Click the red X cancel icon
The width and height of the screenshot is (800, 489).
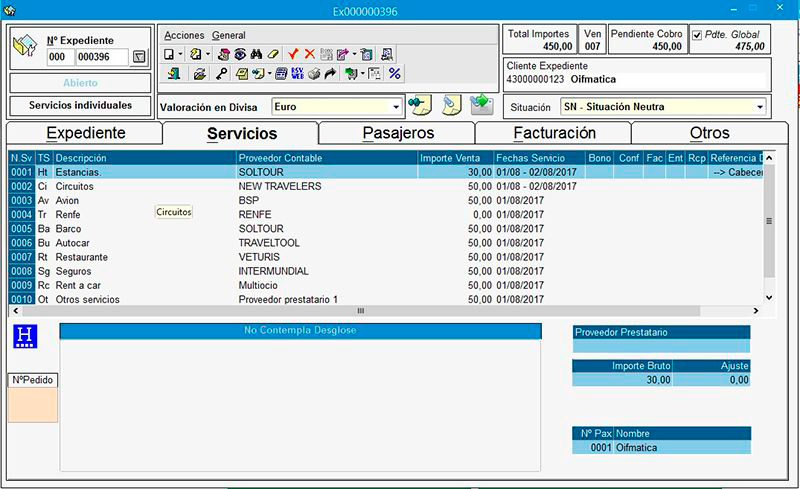click(x=309, y=54)
